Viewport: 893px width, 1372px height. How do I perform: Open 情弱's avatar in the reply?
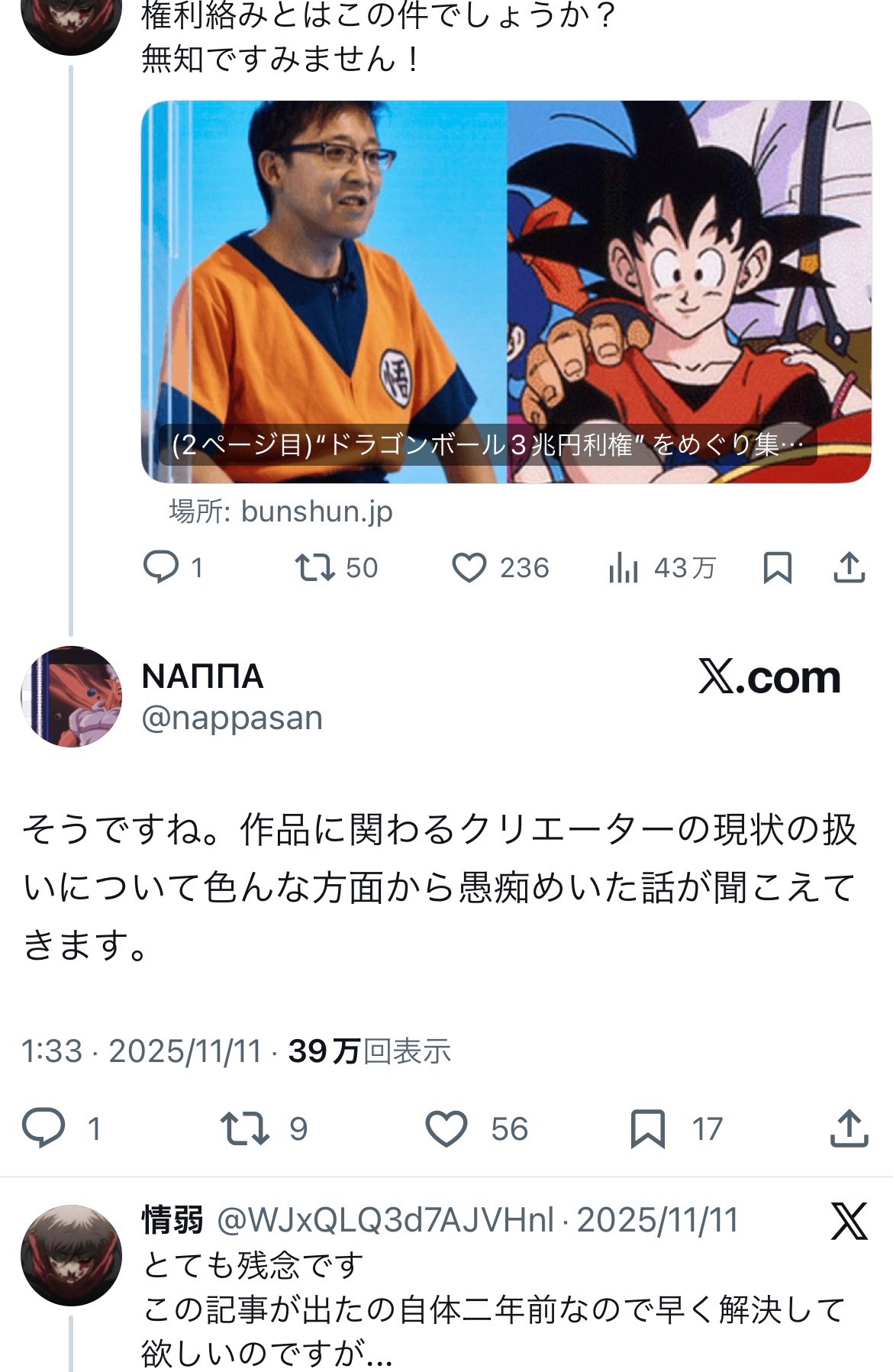(71, 1255)
